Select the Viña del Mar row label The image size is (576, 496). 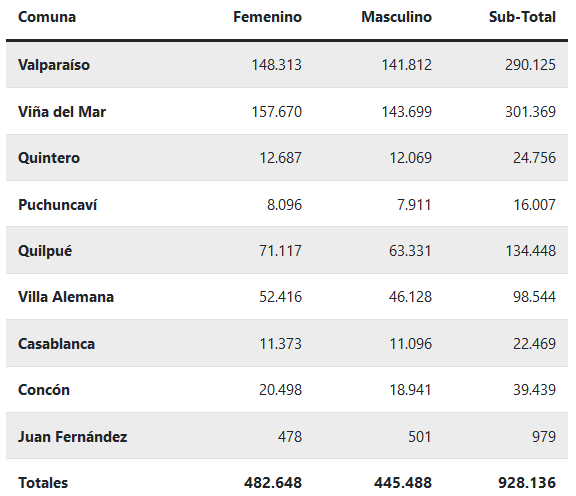click(x=62, y=112)
